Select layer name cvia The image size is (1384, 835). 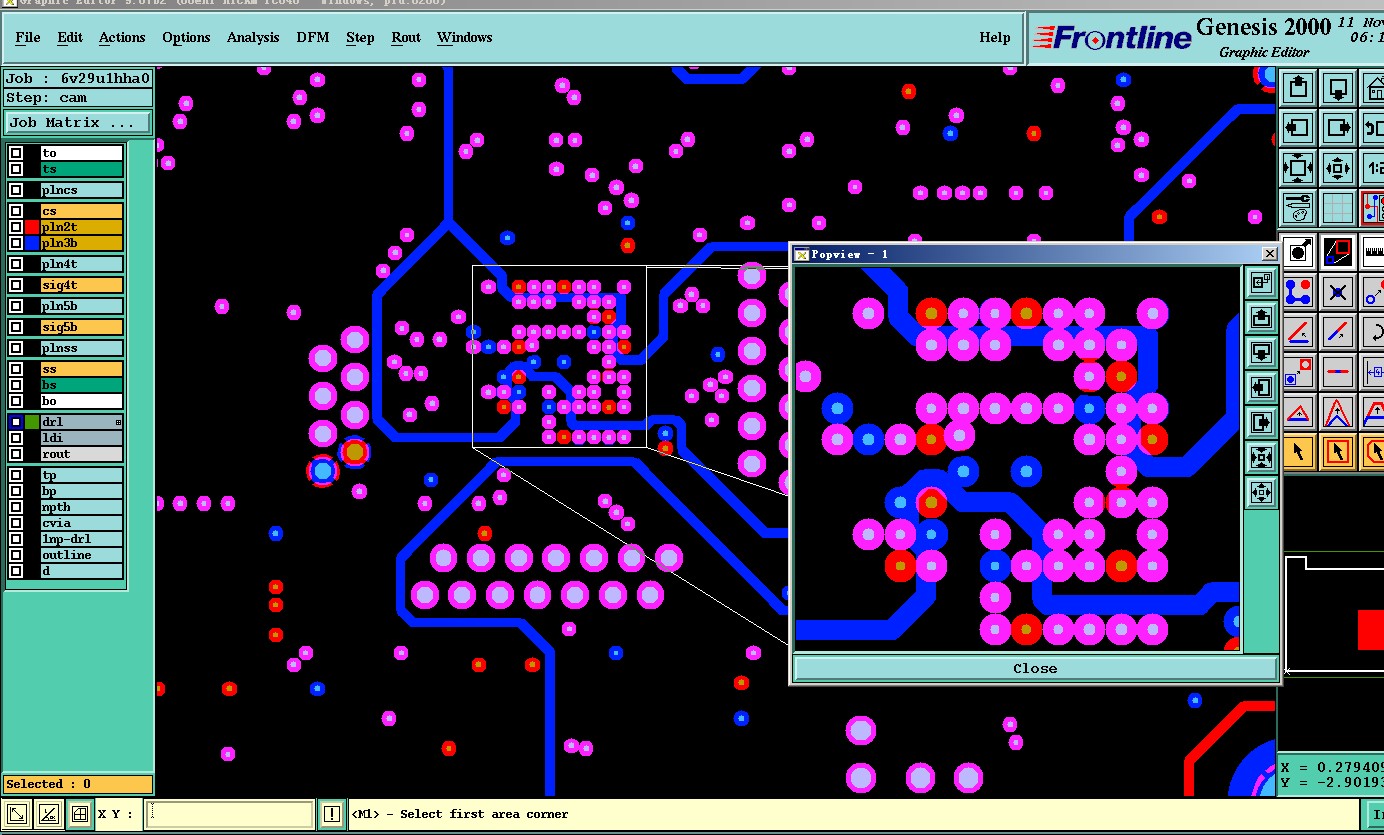[81, 523]
